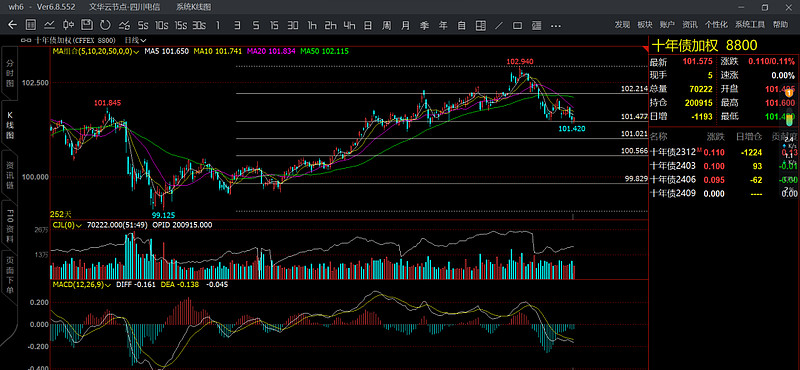
Task: Select the draw line tool icon
Action: pyautogui.click(x=499, y=25)
